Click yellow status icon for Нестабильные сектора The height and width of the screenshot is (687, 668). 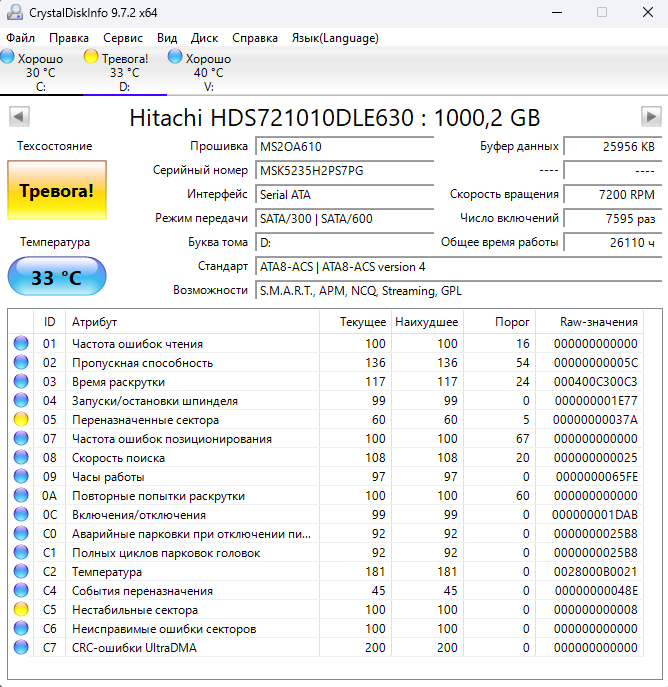(21, 610)
